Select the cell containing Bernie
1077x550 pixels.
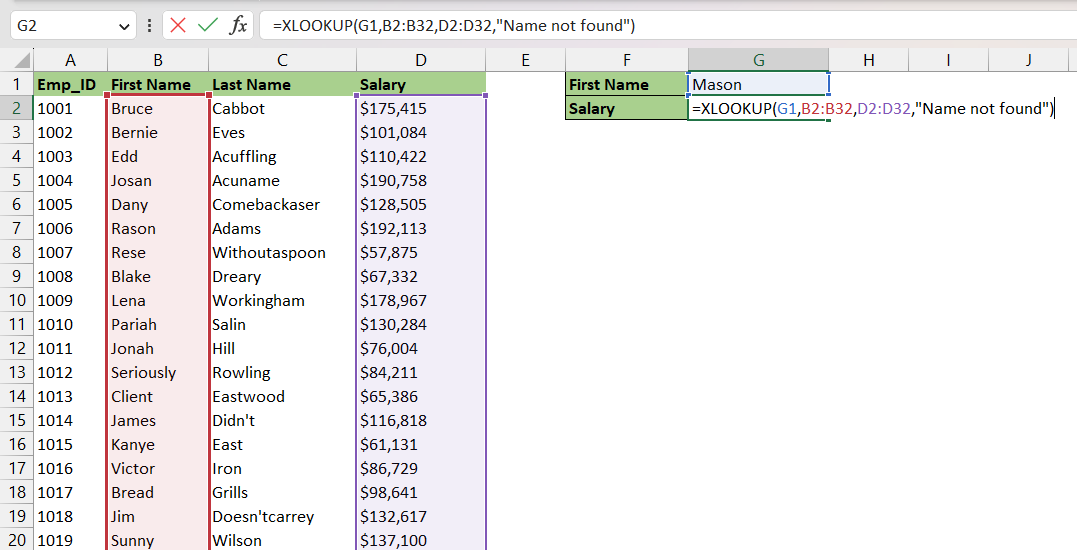(x=158, y=133)
